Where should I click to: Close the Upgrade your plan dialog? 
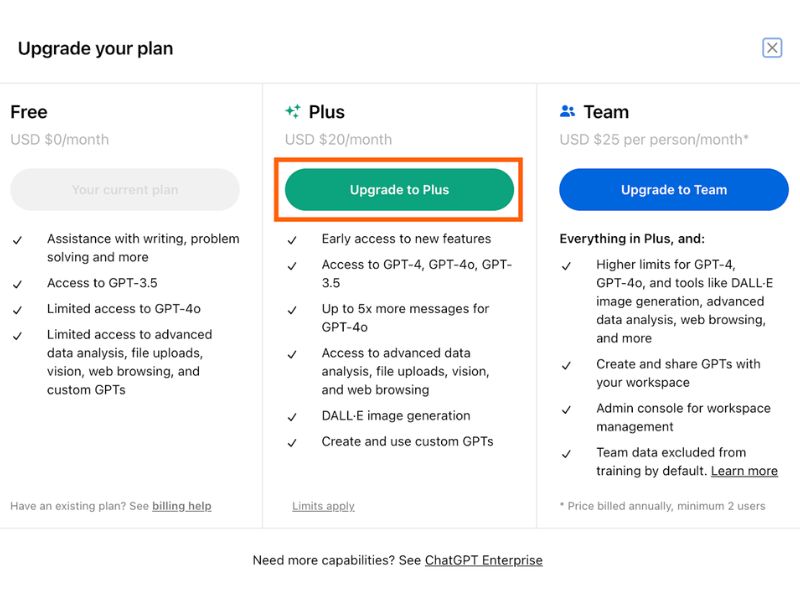pos(772,48)
